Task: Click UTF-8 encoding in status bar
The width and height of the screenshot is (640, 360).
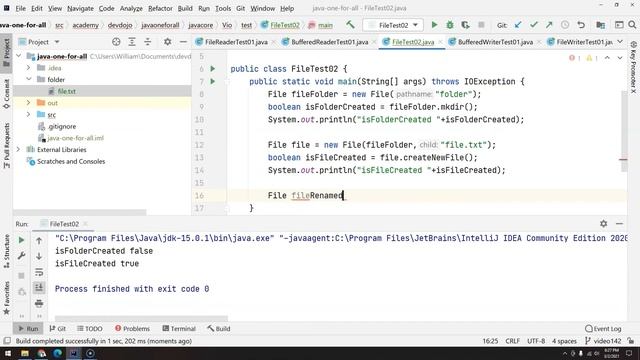Action: click(x=536, y=341)
